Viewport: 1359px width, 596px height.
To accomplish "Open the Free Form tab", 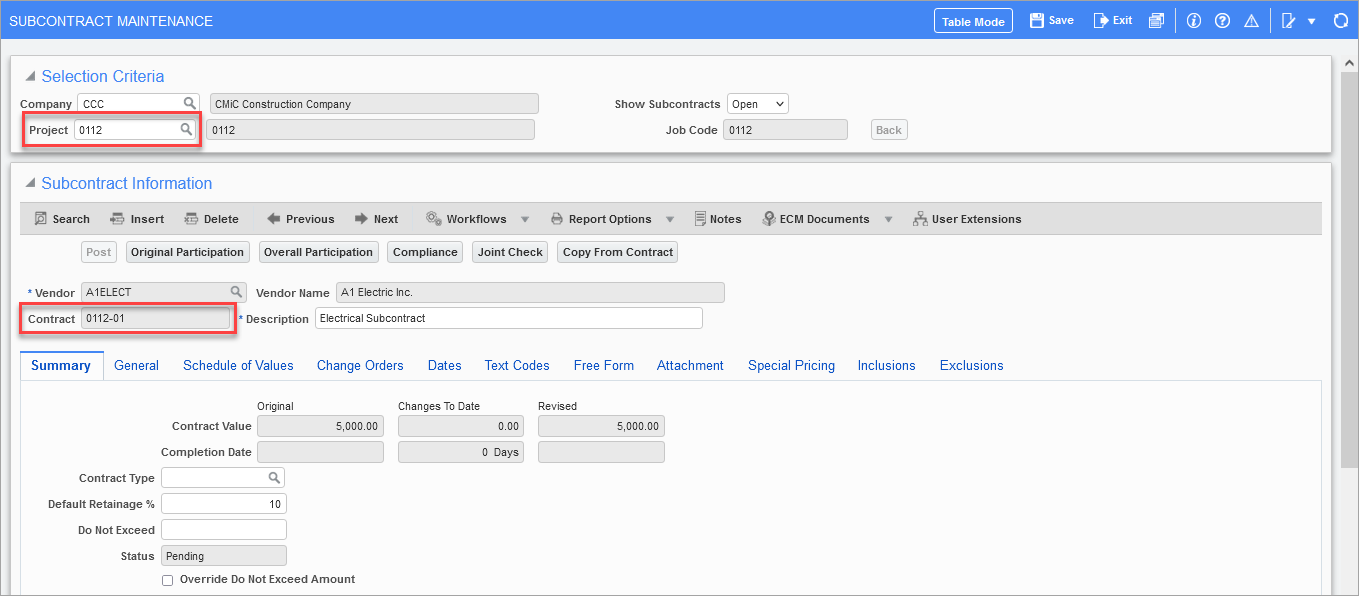I will (x=603, y=365).
